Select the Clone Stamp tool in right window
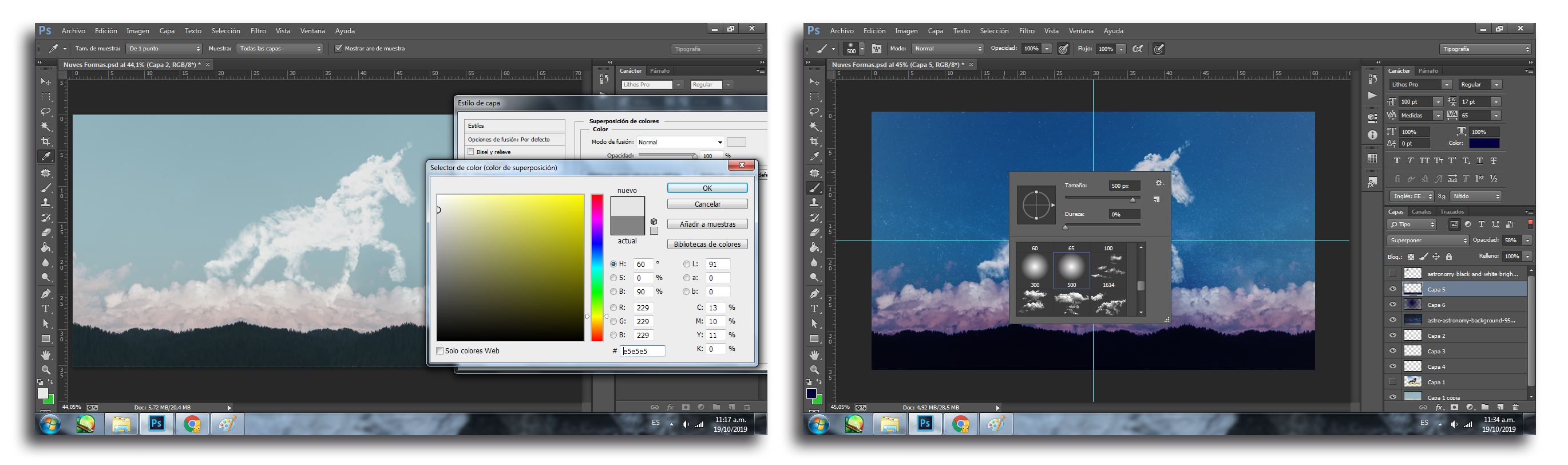1568x465 pixels. coord(814,203)
